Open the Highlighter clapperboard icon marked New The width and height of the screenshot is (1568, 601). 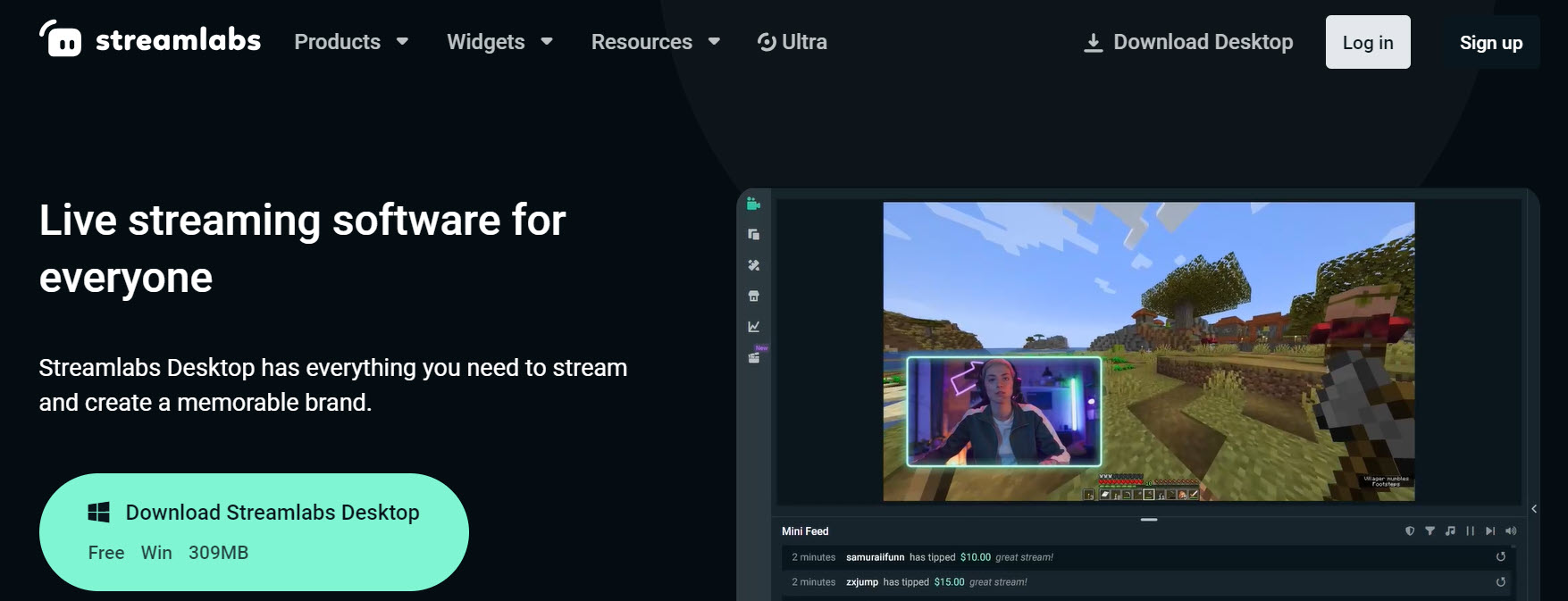pos(755,356)
